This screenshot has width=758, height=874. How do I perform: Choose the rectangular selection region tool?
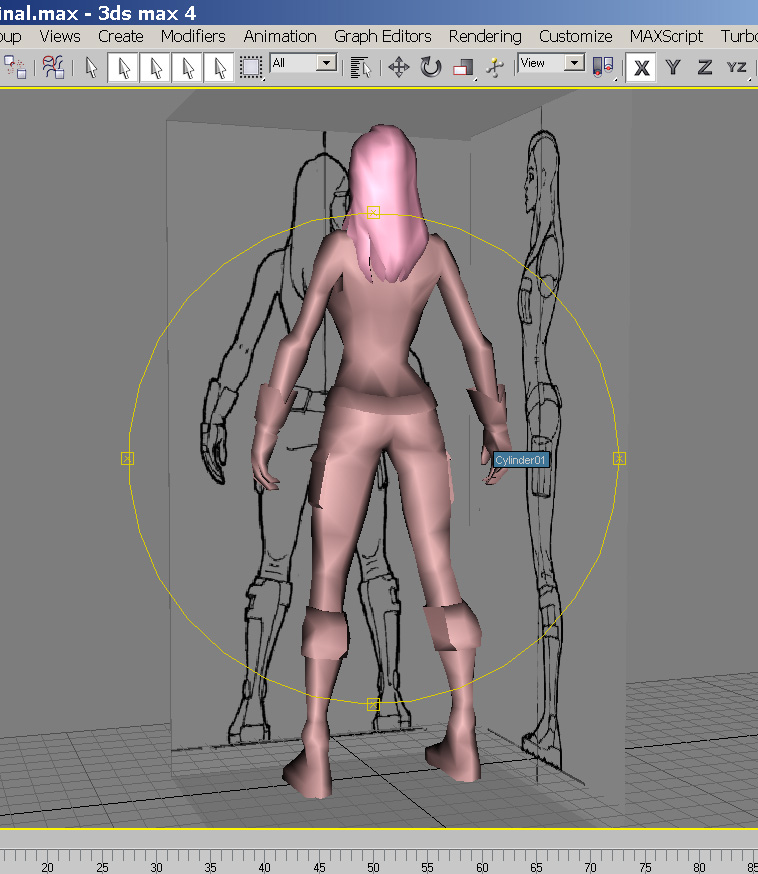click(x=250, y=67)
